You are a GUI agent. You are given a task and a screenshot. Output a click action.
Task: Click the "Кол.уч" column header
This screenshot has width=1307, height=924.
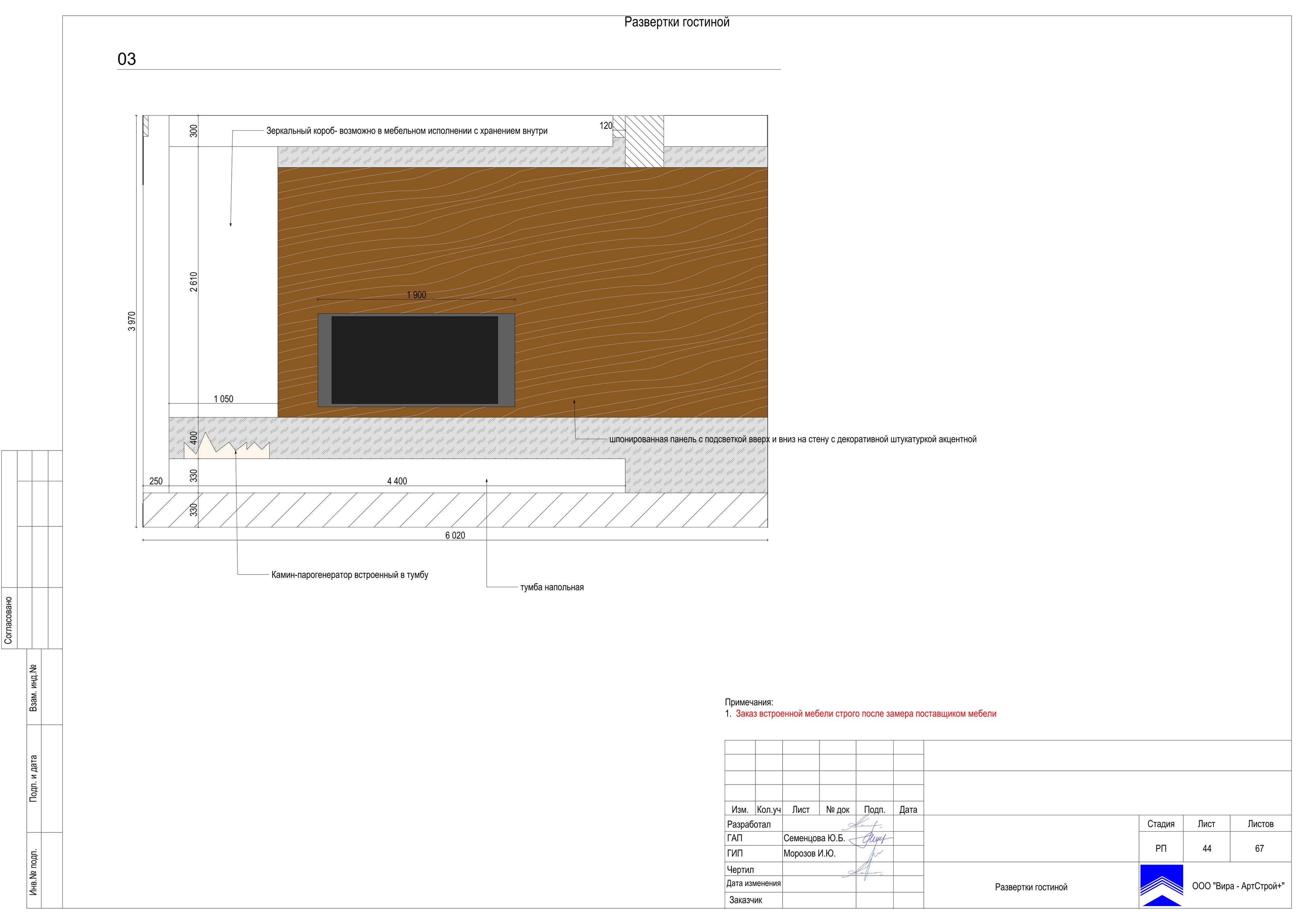tap(769, 810)
